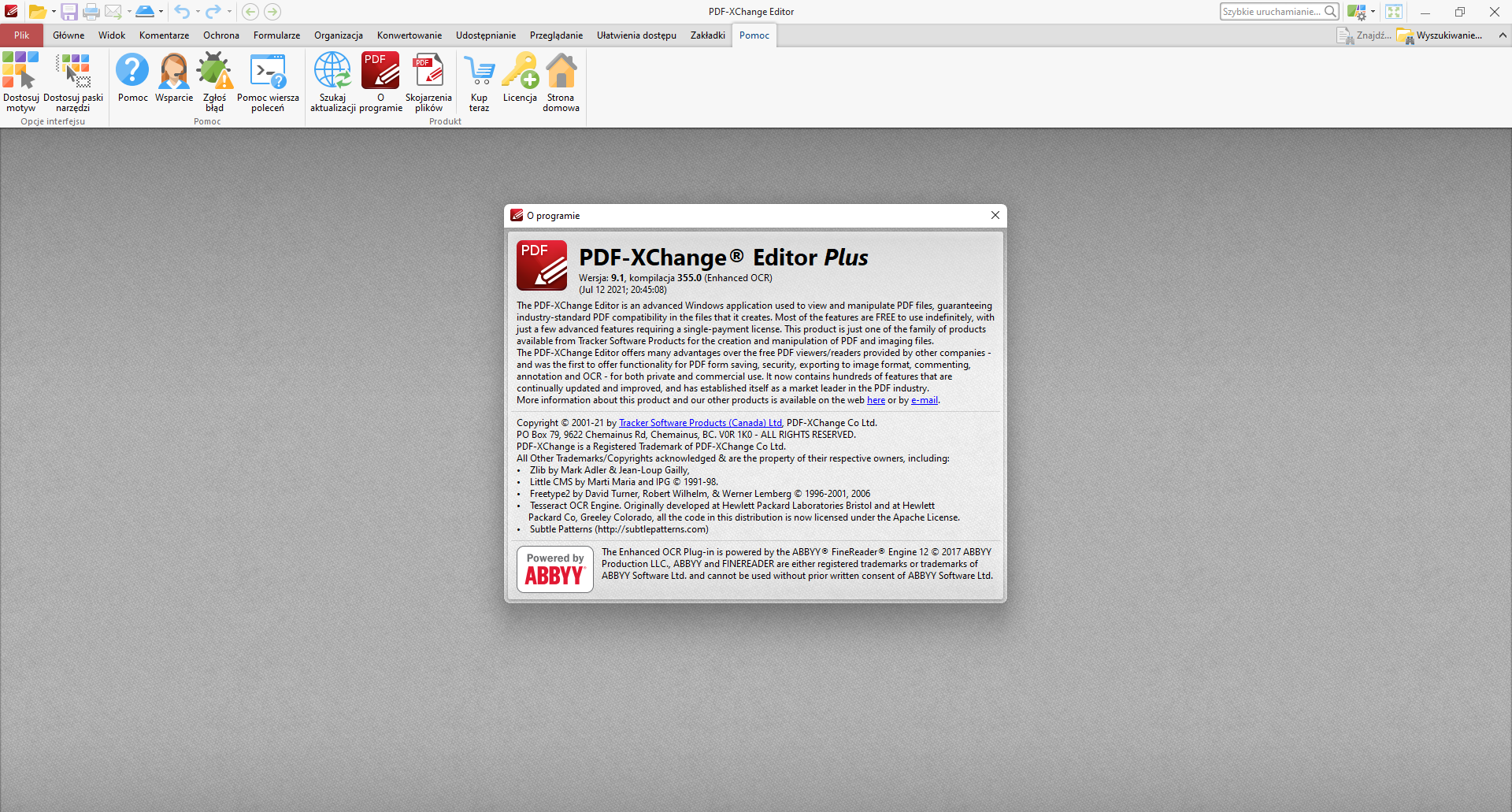The height and width of the screenshot is (812, 1512).
Task: Minimize the PDF-XChange Editor window
Action: [x=1425, y=12]
